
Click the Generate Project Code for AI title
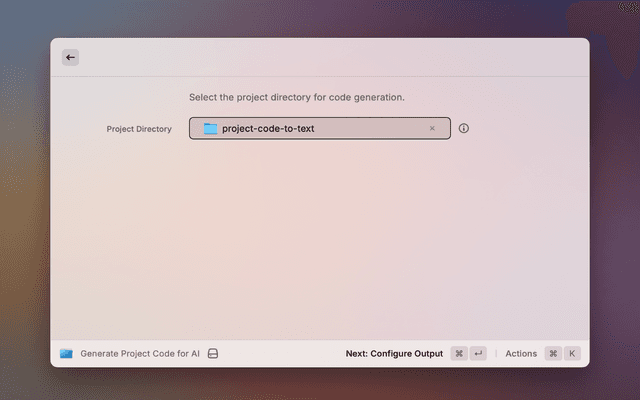tap(140, 353)
